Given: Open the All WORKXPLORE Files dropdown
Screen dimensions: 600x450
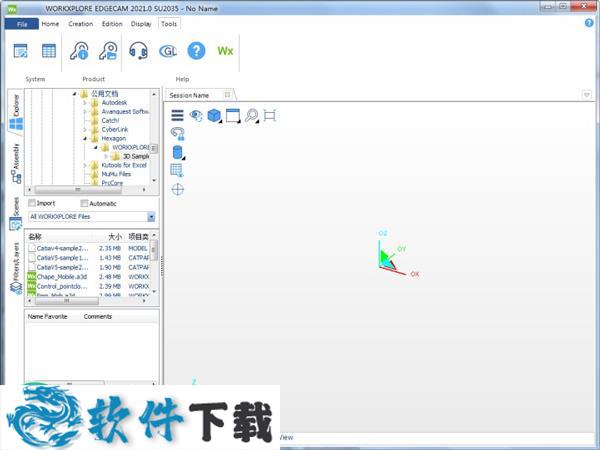Looking at the screenshot, I should pos(151,217).
